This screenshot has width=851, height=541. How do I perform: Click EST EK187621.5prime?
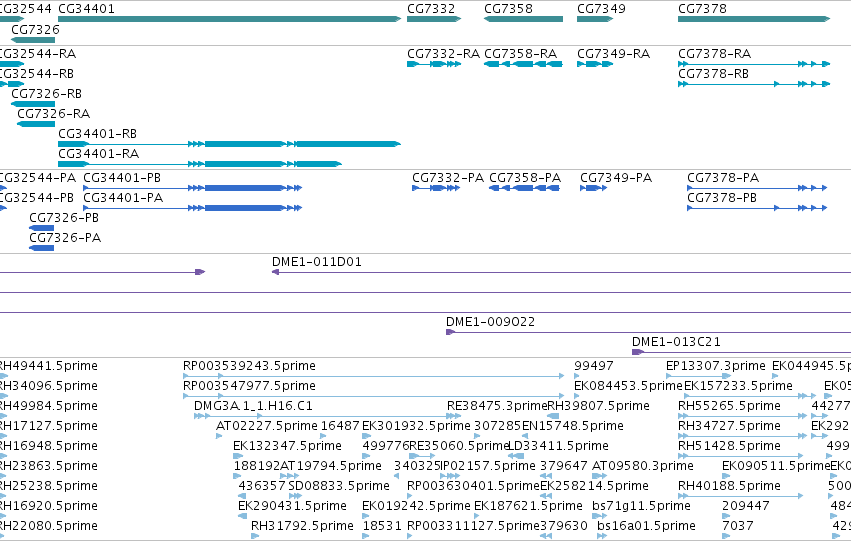pyautogui.click(x=528, y=506)
